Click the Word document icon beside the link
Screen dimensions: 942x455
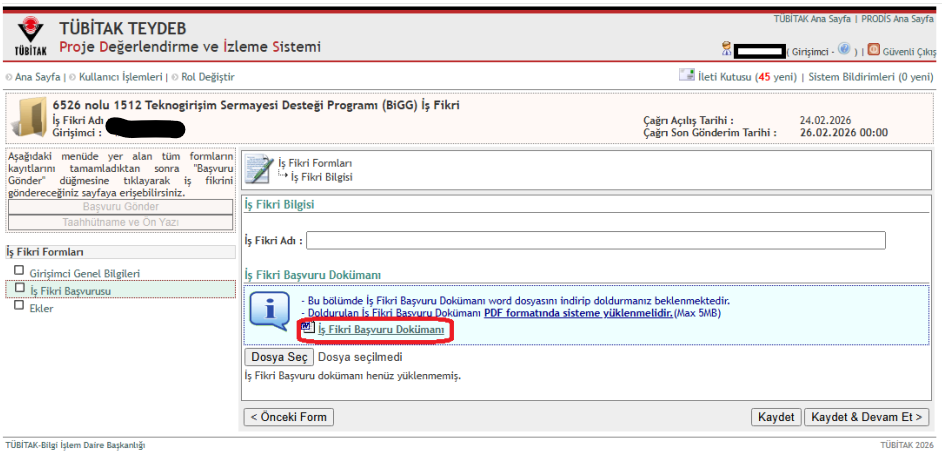308,327
